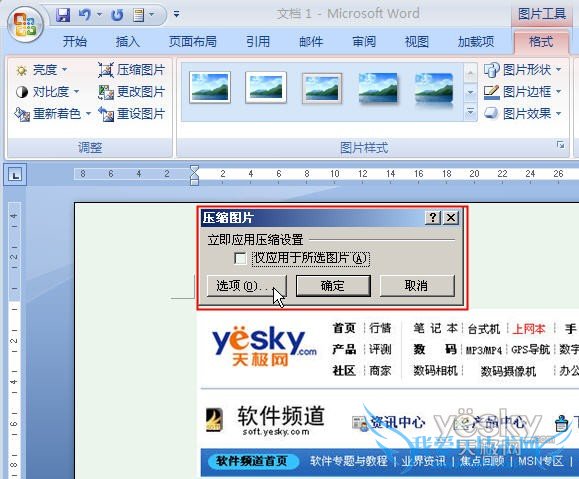Click 业界资讯 in blue navigation bar
The width and height of the screenshot is (579, 479).
point(424,461)
